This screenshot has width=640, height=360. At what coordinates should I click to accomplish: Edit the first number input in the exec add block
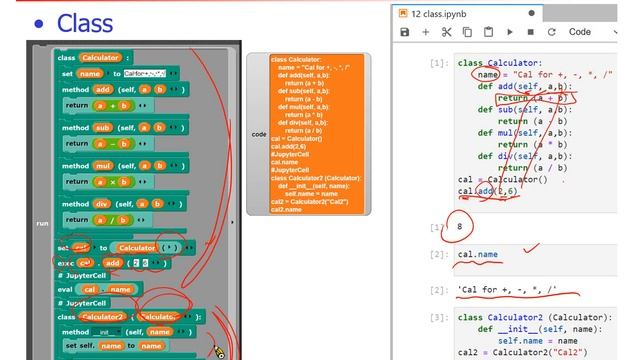[136, 263]
